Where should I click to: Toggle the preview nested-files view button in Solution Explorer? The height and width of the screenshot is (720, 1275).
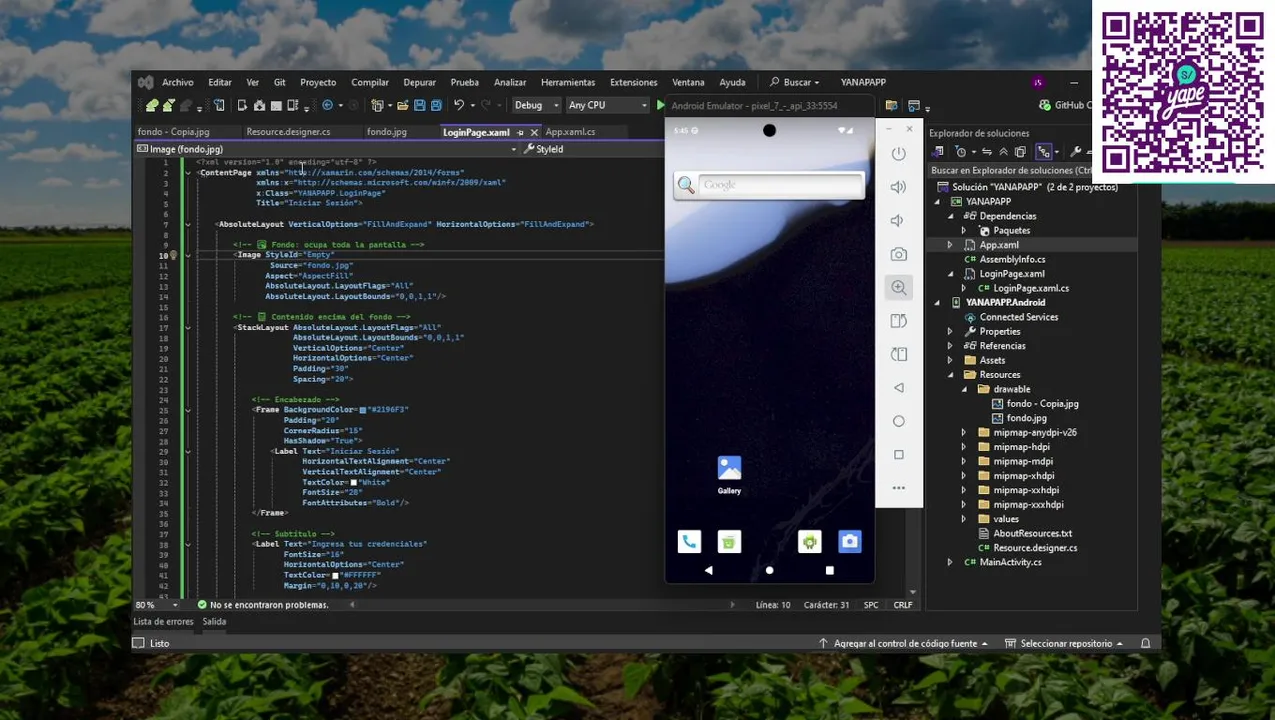click(x=1044, y=152)
